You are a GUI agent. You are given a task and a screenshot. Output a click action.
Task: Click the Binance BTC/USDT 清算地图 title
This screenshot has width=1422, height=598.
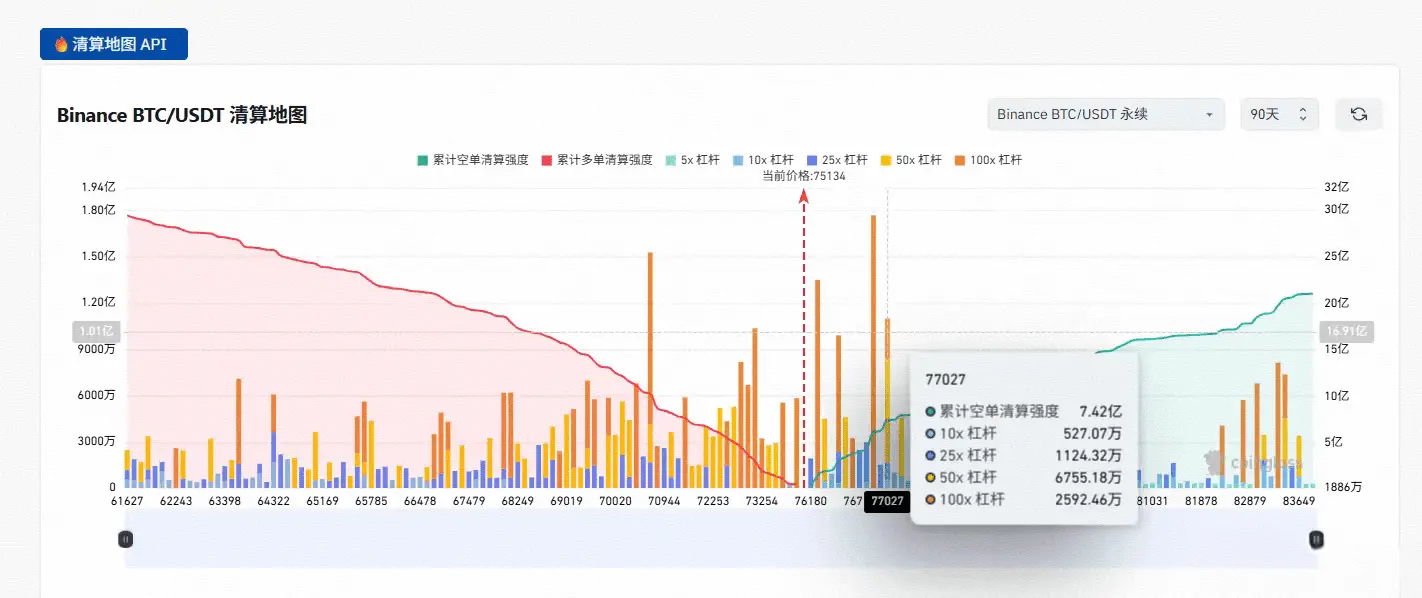coord(182,115)
